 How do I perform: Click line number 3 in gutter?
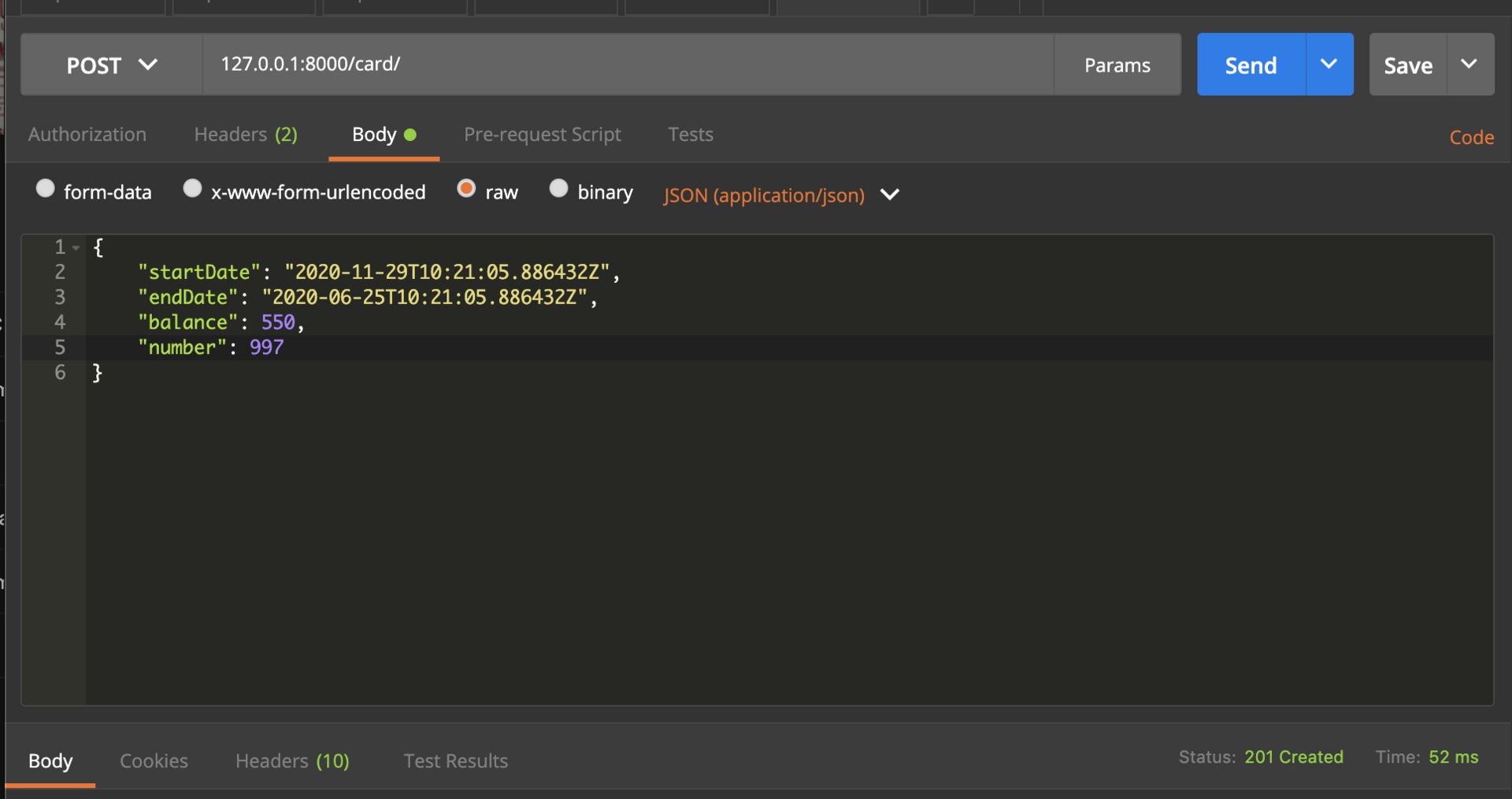click(x=60, y=297)
